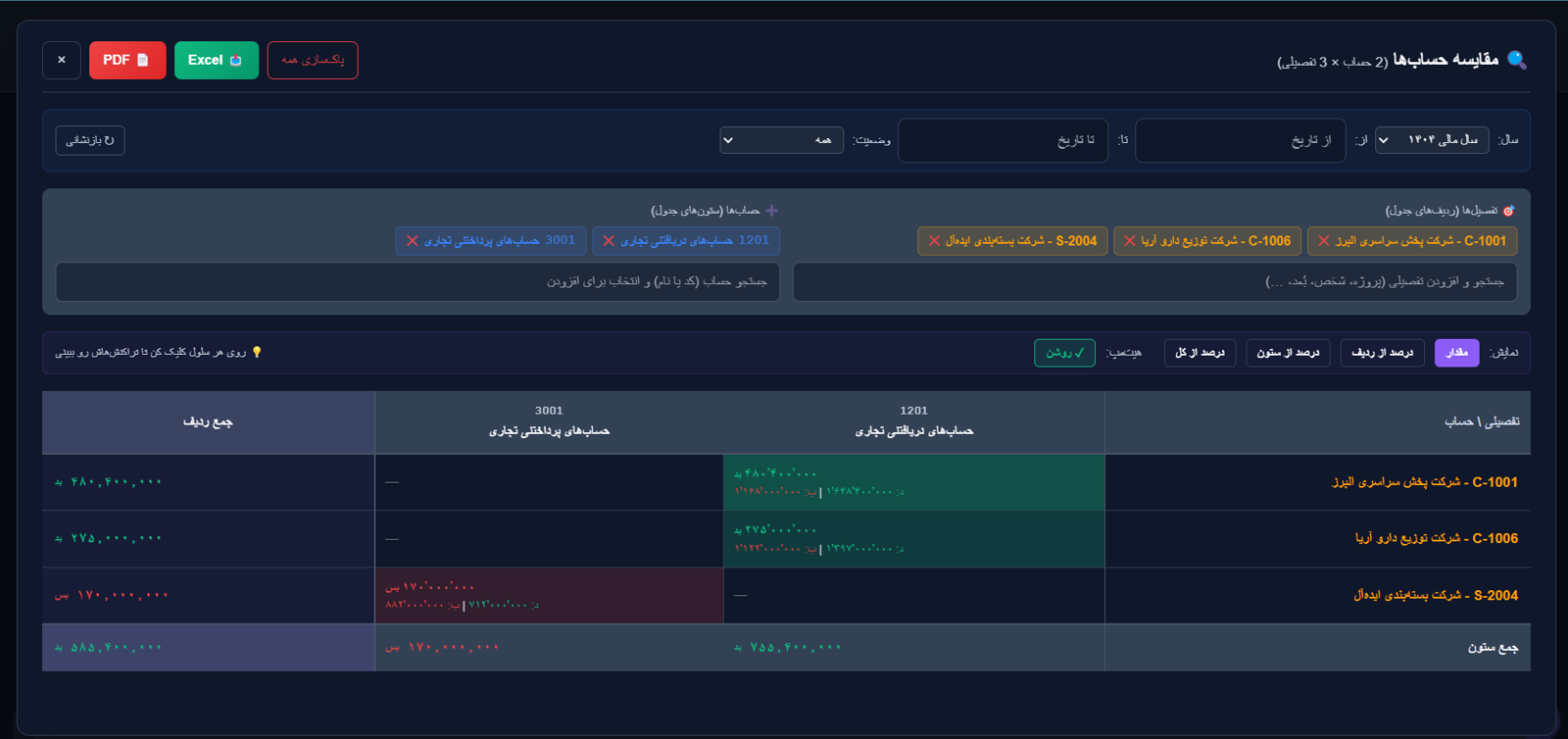Click the C-1001 شرکت پخش سراسری البرز row label
This screenshot has height=739, width=1568.
point(1425,482)
